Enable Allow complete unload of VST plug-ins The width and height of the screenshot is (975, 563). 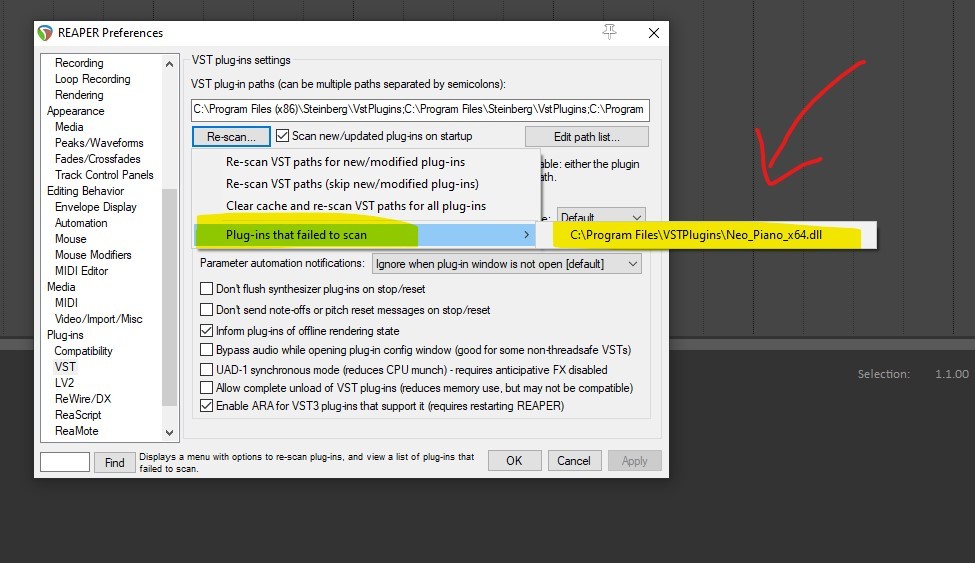[x=206, y=388]
